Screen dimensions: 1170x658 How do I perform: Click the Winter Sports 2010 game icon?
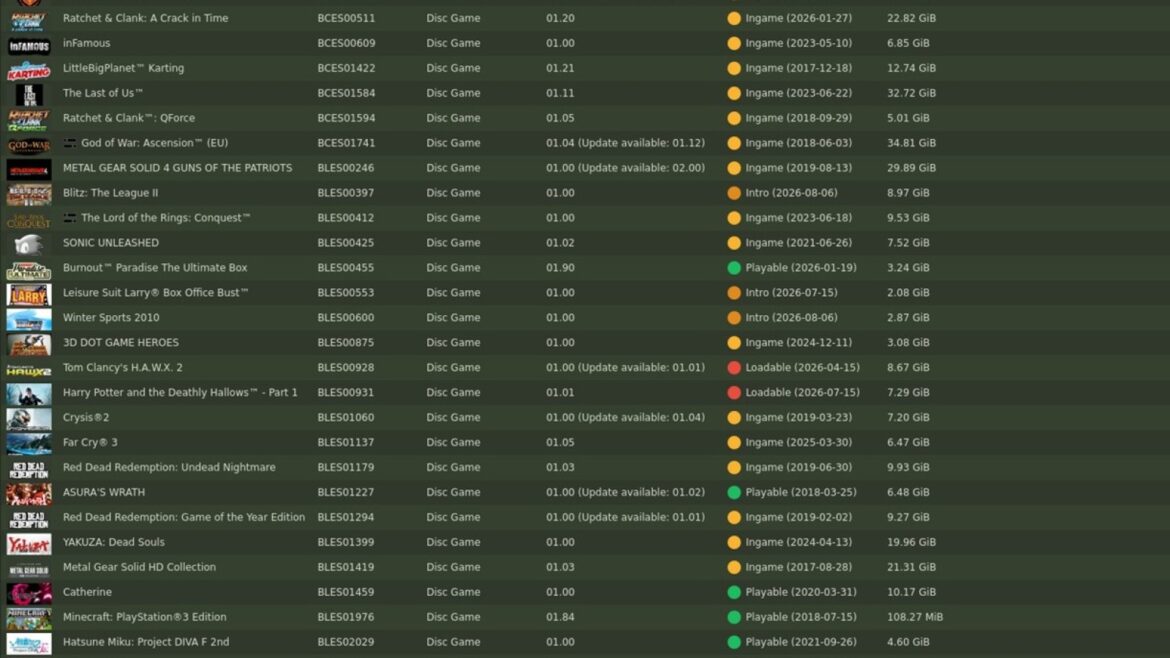click(29, 321)
